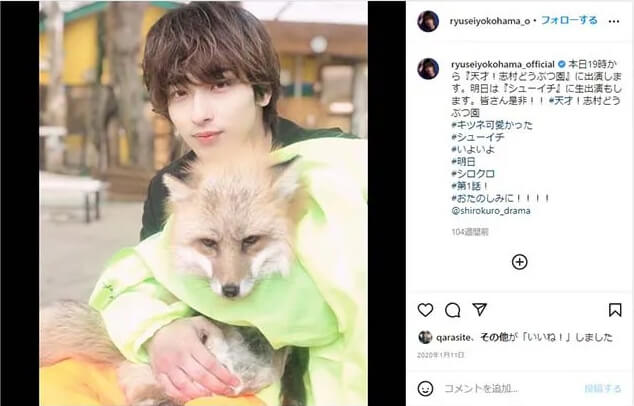The width and height of the screenshot is (634, 406).
Task: Save the post with the bookmark icon
Action: (x=615, y=310)
